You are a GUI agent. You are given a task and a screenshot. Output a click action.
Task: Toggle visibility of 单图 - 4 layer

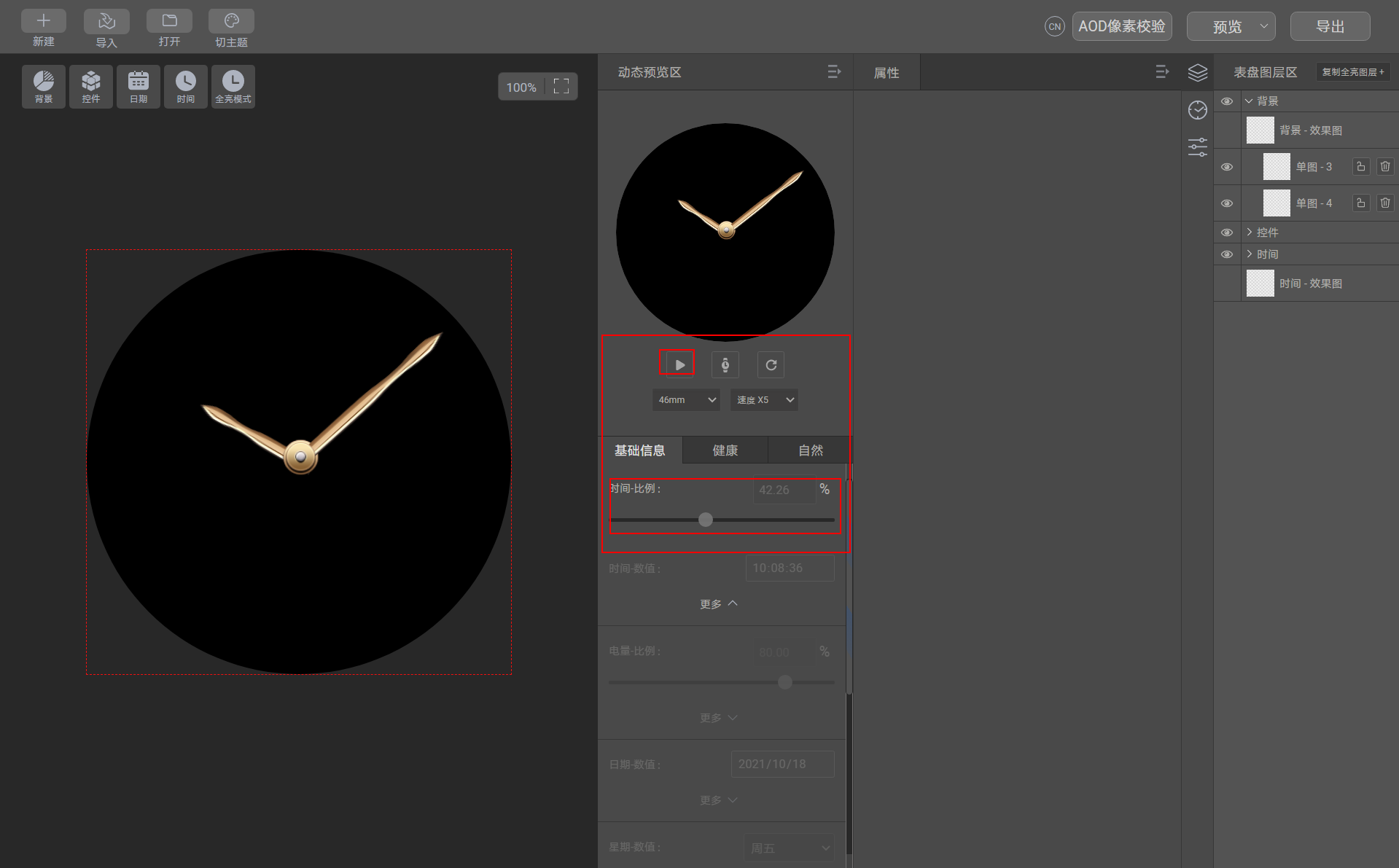click(1227, 203)
